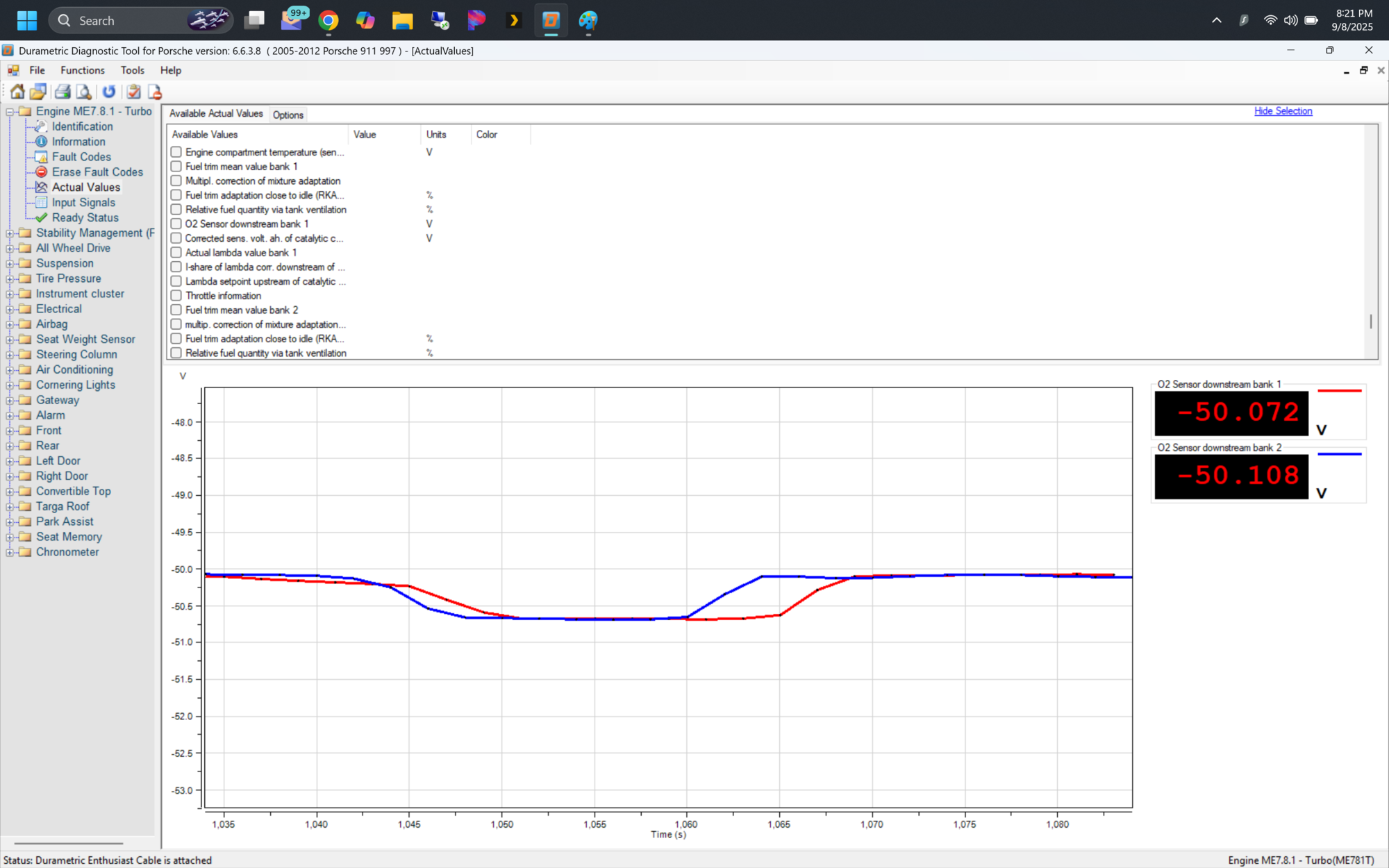Click the Print Preview magnifier icon
The height and width of the screenshot is (868, 1389).
(x=83, y=92)
